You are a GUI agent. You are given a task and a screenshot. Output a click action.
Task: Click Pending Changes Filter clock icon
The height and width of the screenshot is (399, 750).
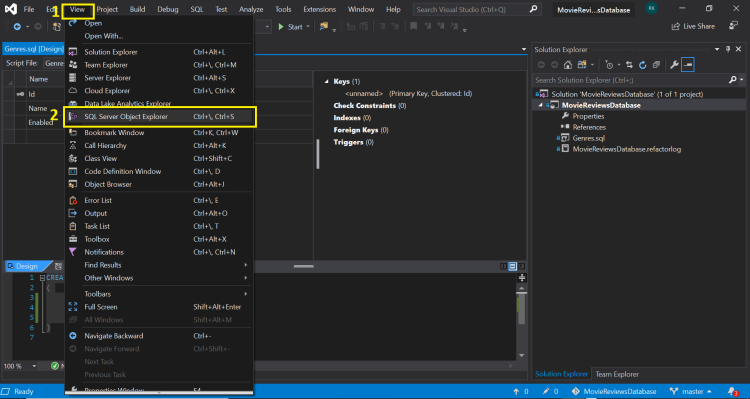pyautogui.click(x=609, y=65)
